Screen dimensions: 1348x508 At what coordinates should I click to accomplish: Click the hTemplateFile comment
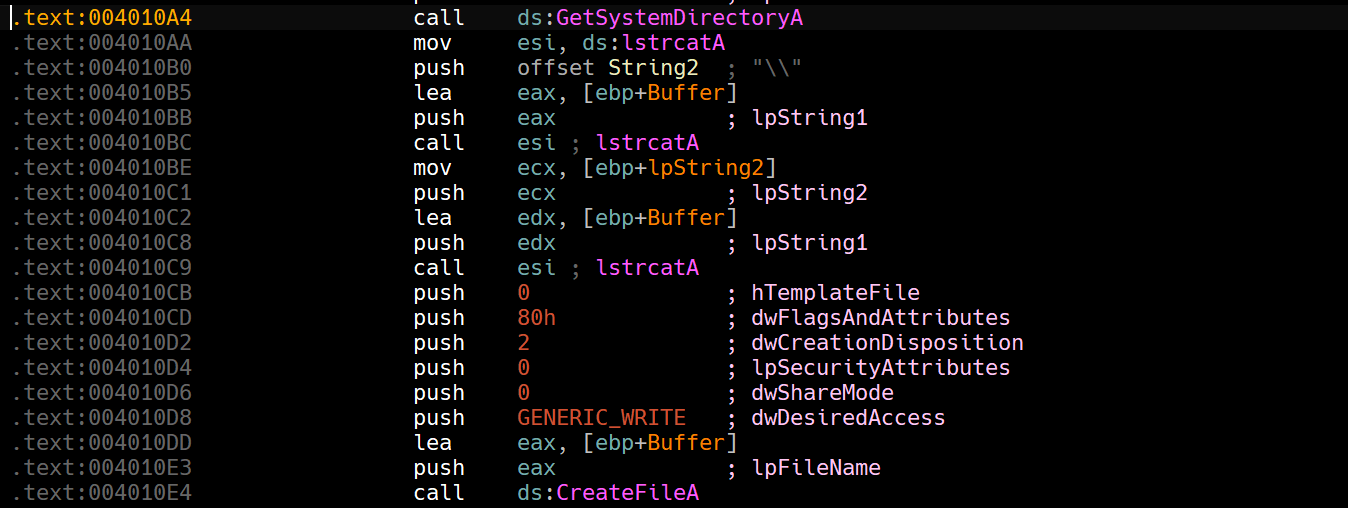(x=835, y=293)
